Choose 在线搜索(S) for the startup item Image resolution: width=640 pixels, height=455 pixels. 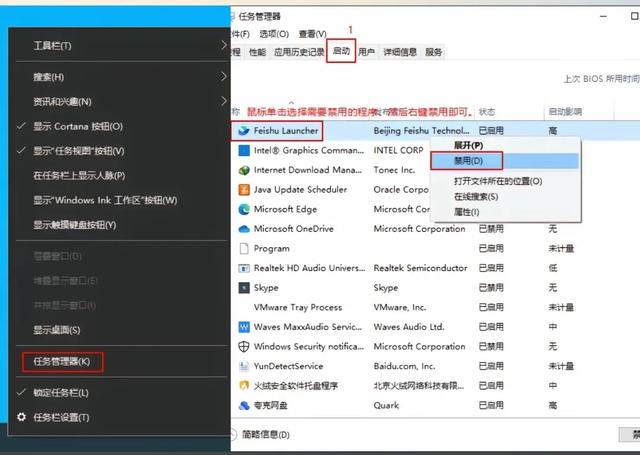(x=476, y=197)
